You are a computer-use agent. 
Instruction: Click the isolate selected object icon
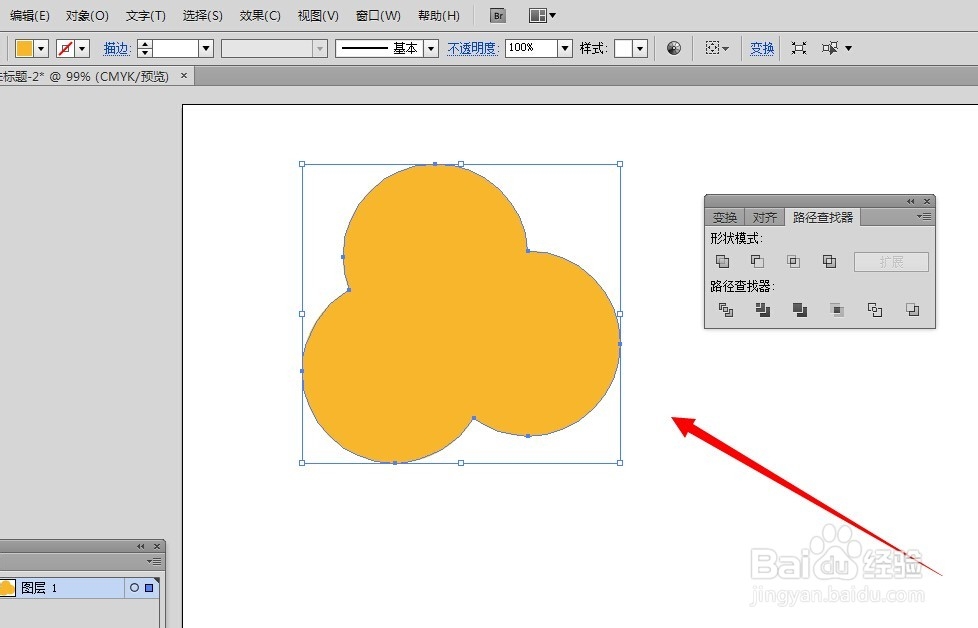[798, 48]
